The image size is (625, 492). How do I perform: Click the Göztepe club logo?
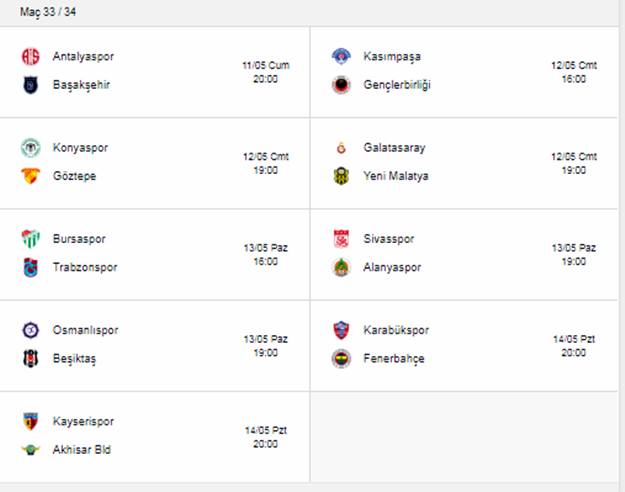(x=30, y=176)
